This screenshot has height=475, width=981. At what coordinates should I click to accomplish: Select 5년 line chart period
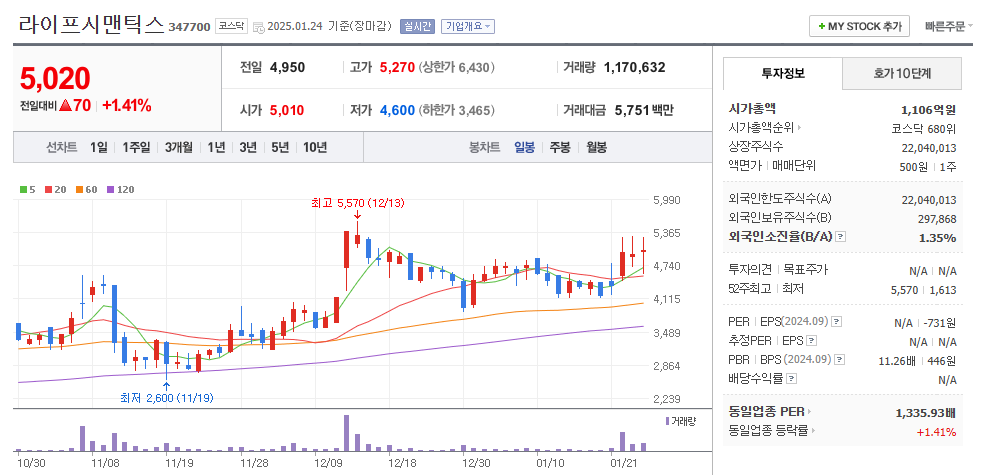tap(280, 148)
